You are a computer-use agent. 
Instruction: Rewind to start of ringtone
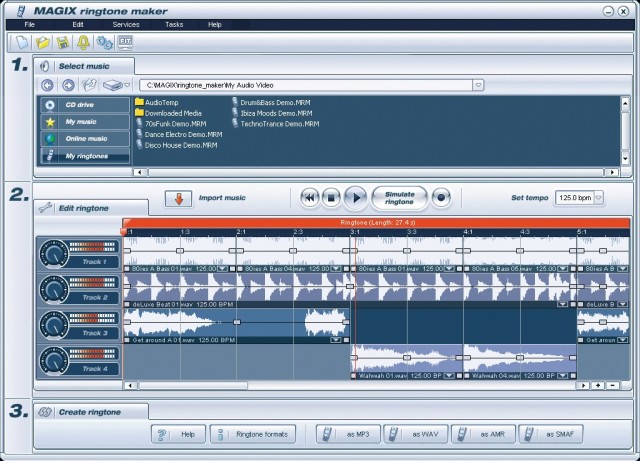click(x=310, y=198)
